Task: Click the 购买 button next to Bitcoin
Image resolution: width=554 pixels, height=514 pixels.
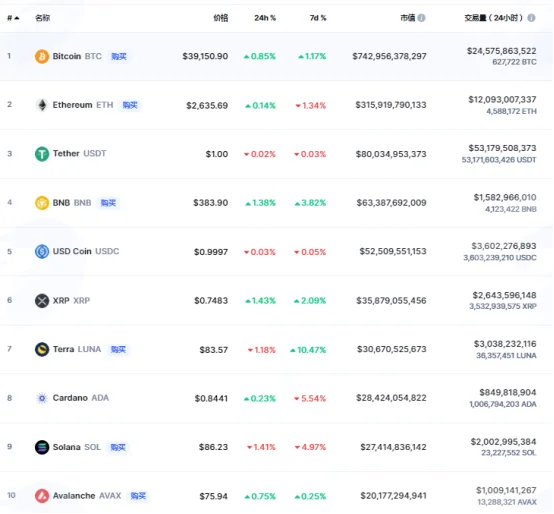Action: (119, 57)
